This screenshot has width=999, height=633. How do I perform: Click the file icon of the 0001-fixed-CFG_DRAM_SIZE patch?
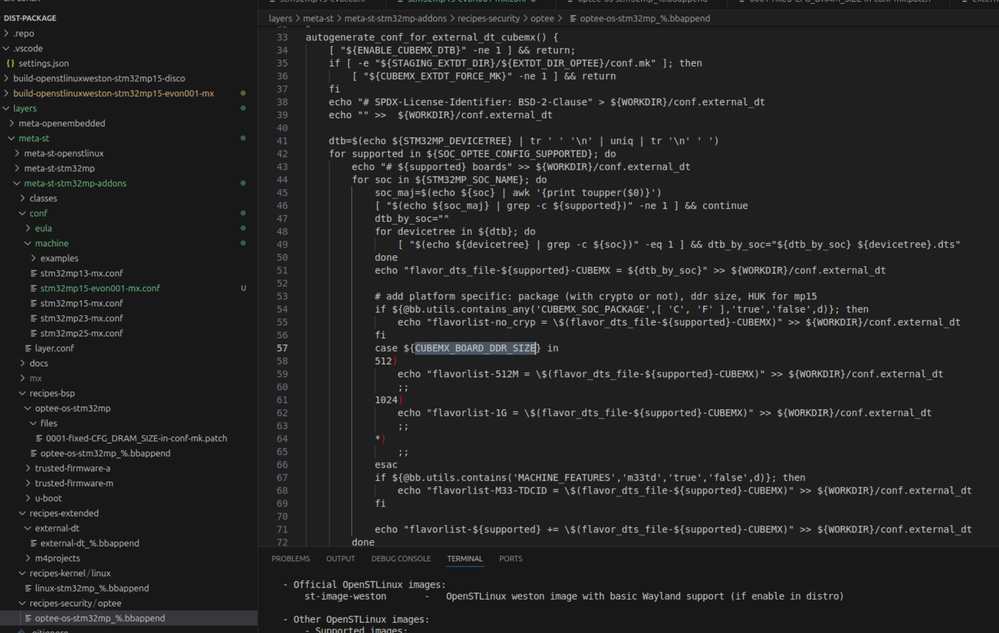pyautogui.click(x=40, y=438)
